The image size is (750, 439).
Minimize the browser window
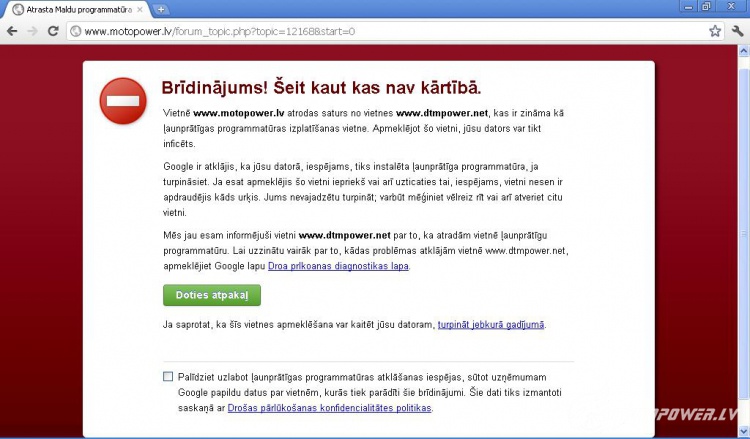click(688, 6)
